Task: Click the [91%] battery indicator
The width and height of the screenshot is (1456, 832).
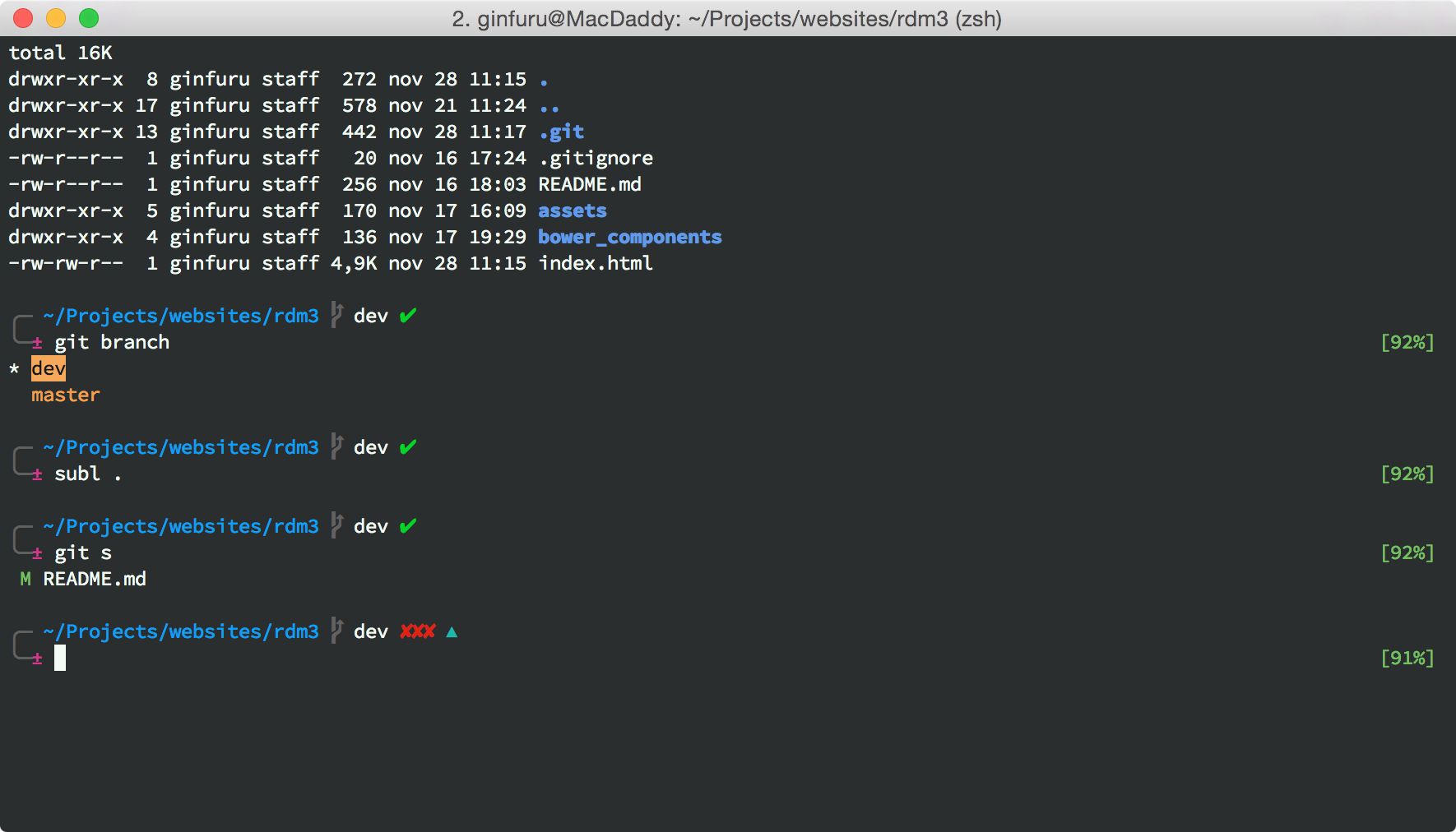Action: point(1407,658)
